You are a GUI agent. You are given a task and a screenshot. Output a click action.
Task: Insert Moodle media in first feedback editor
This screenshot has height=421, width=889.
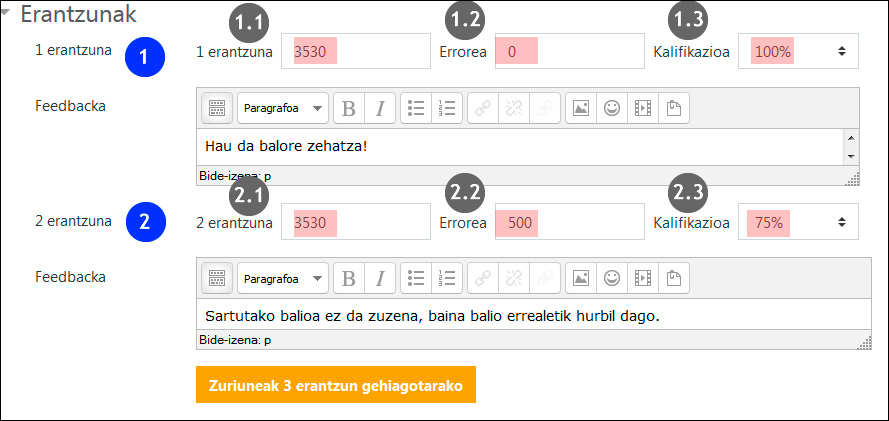643,108
